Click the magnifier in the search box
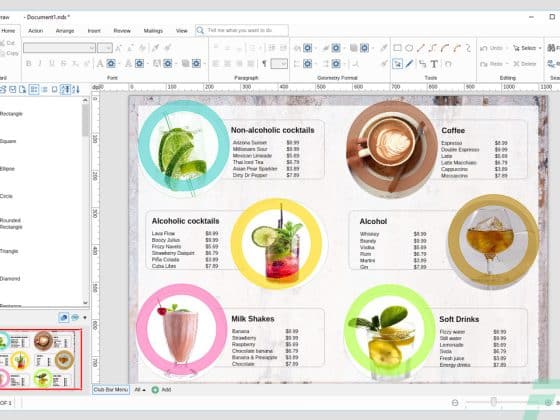Image resolution: width=560 pixels, height=420 pixels. click(x=200, y=30)
